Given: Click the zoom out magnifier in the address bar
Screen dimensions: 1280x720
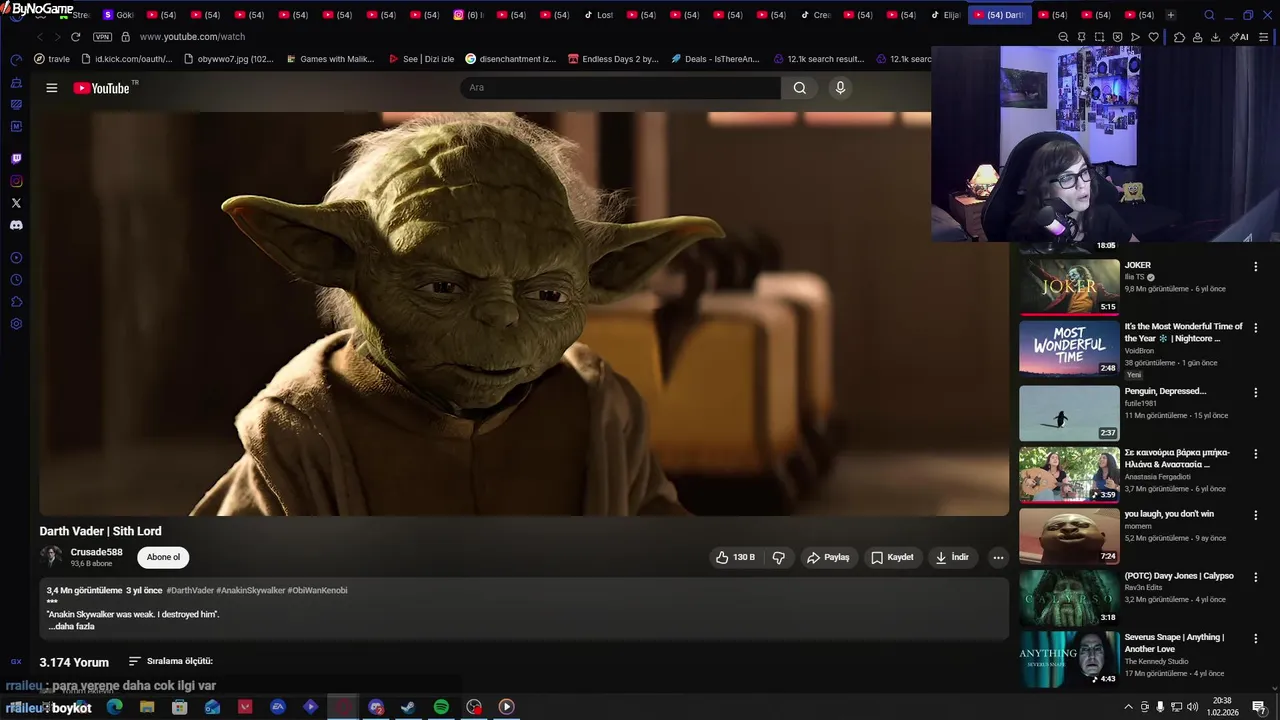Looking at the screenshot, I should click(x=1063, y=37).
